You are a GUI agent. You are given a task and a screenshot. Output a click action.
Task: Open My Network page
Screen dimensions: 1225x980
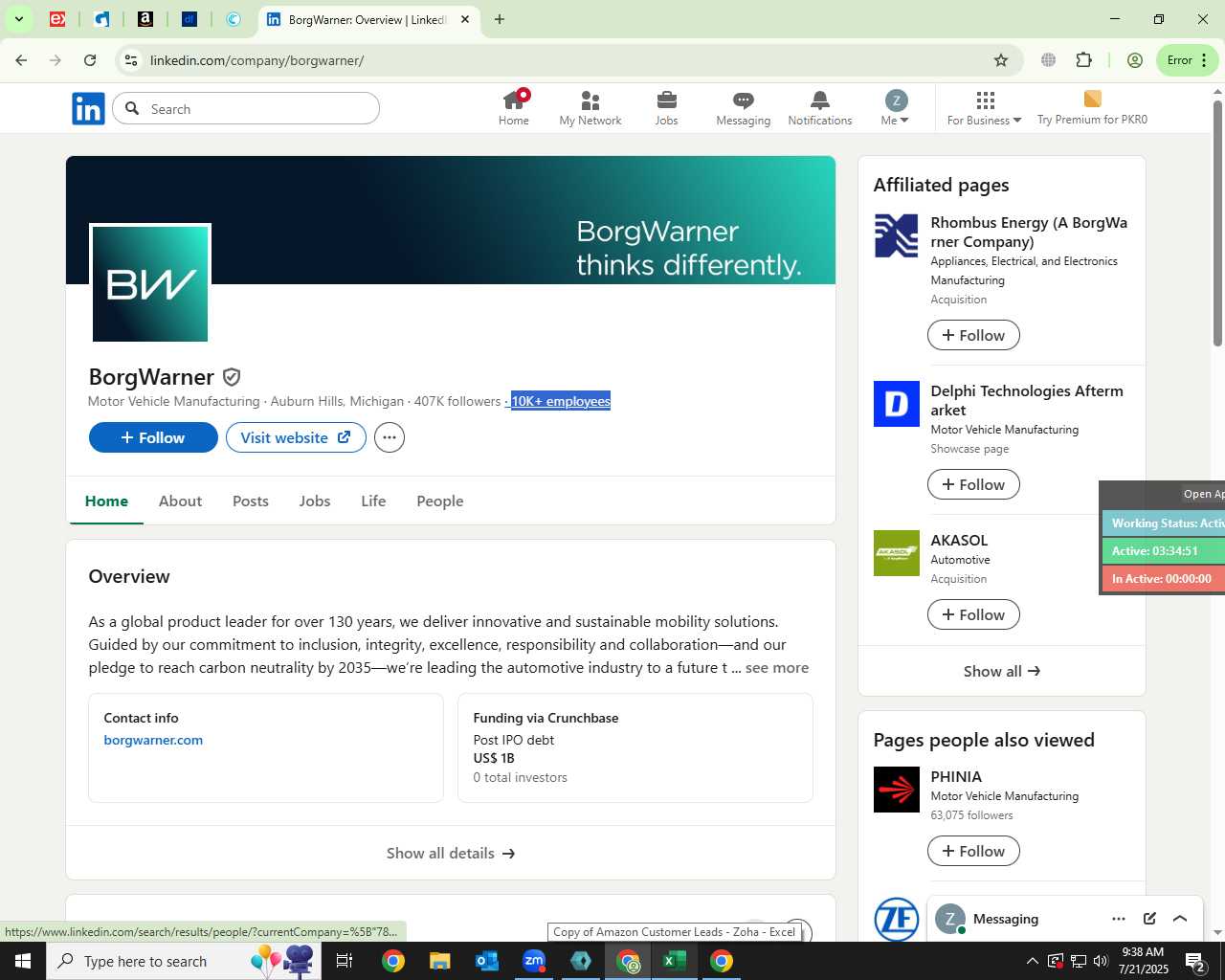[590, 108]
